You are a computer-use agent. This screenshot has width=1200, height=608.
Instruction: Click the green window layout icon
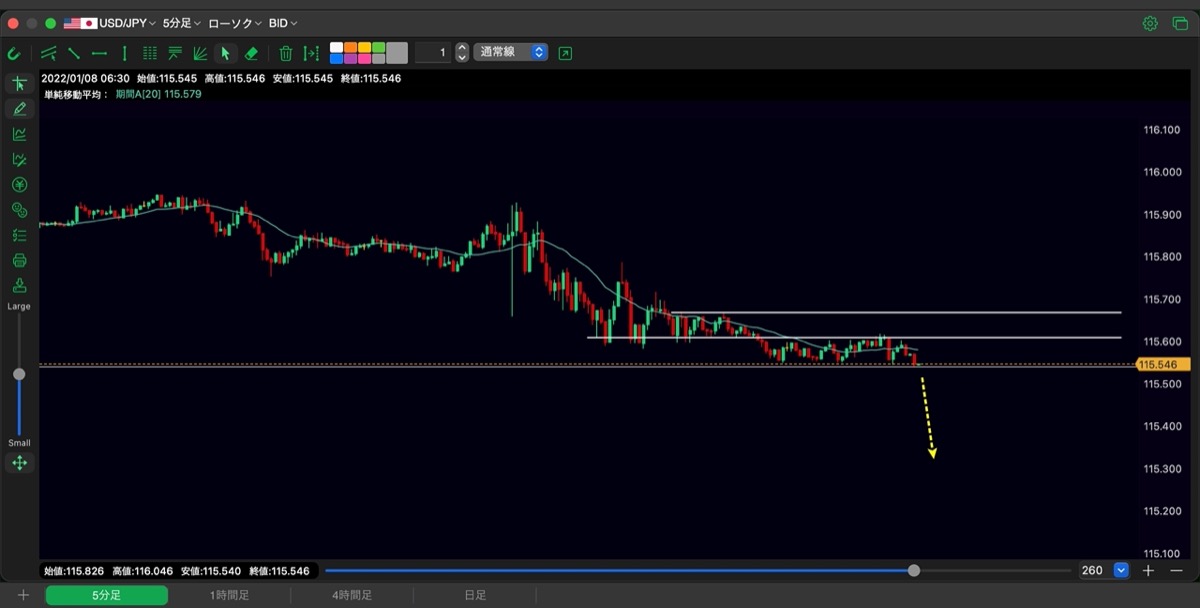[1180, 23]
